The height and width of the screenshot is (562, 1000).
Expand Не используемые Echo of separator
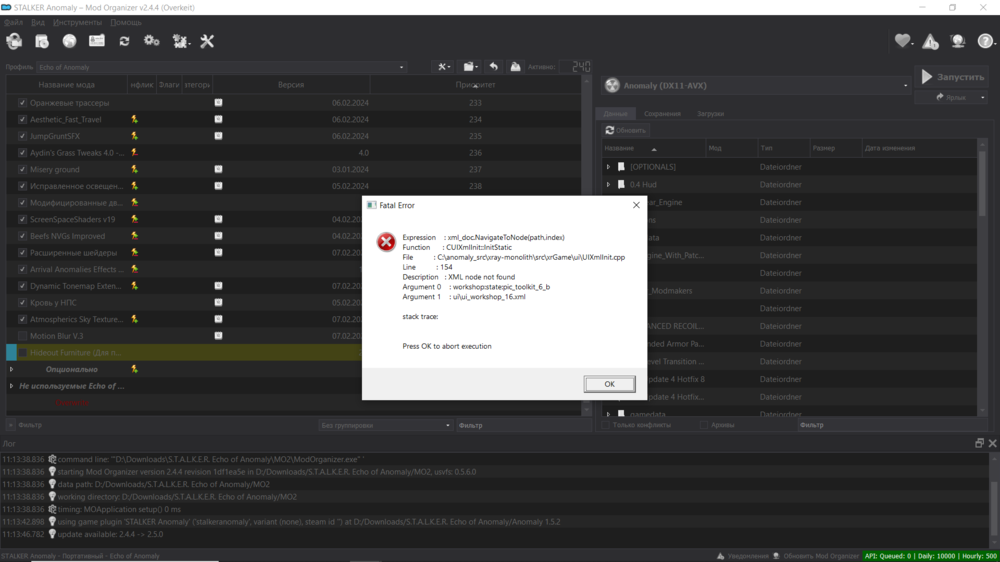pos(11,385)
